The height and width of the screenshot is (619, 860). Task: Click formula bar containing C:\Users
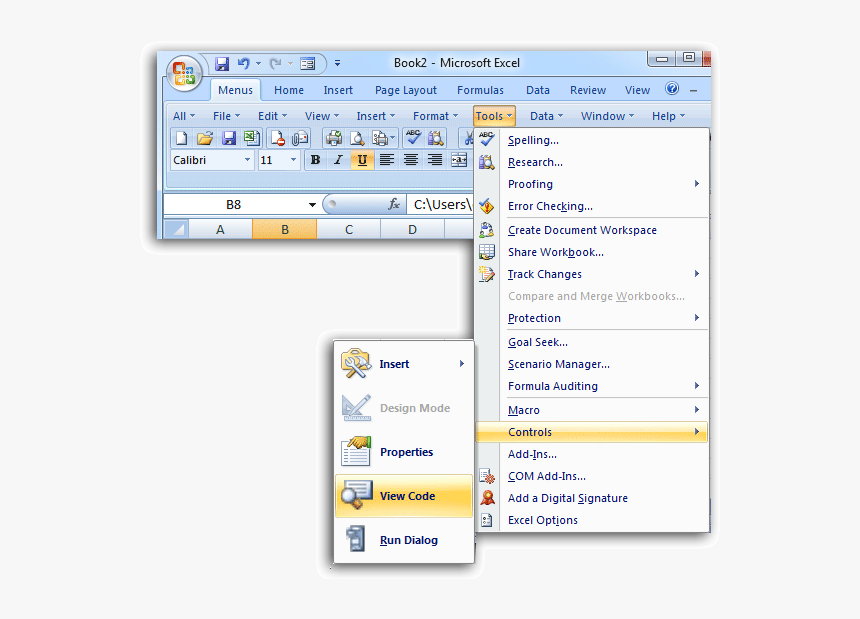point(440,205)
